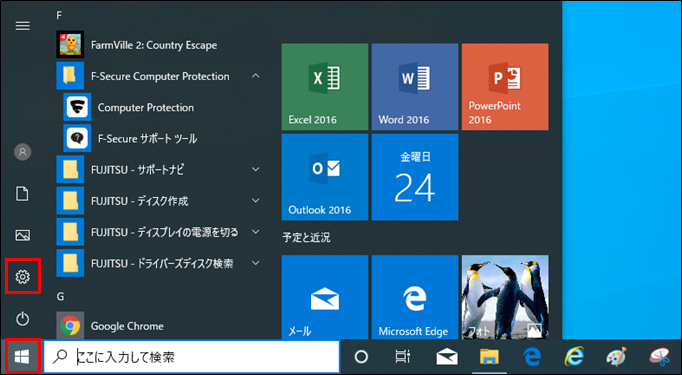The height and width of the screenshot is (375, 682).
Task: Open the Word 2016 tile
Action: [x=415, y=87]
